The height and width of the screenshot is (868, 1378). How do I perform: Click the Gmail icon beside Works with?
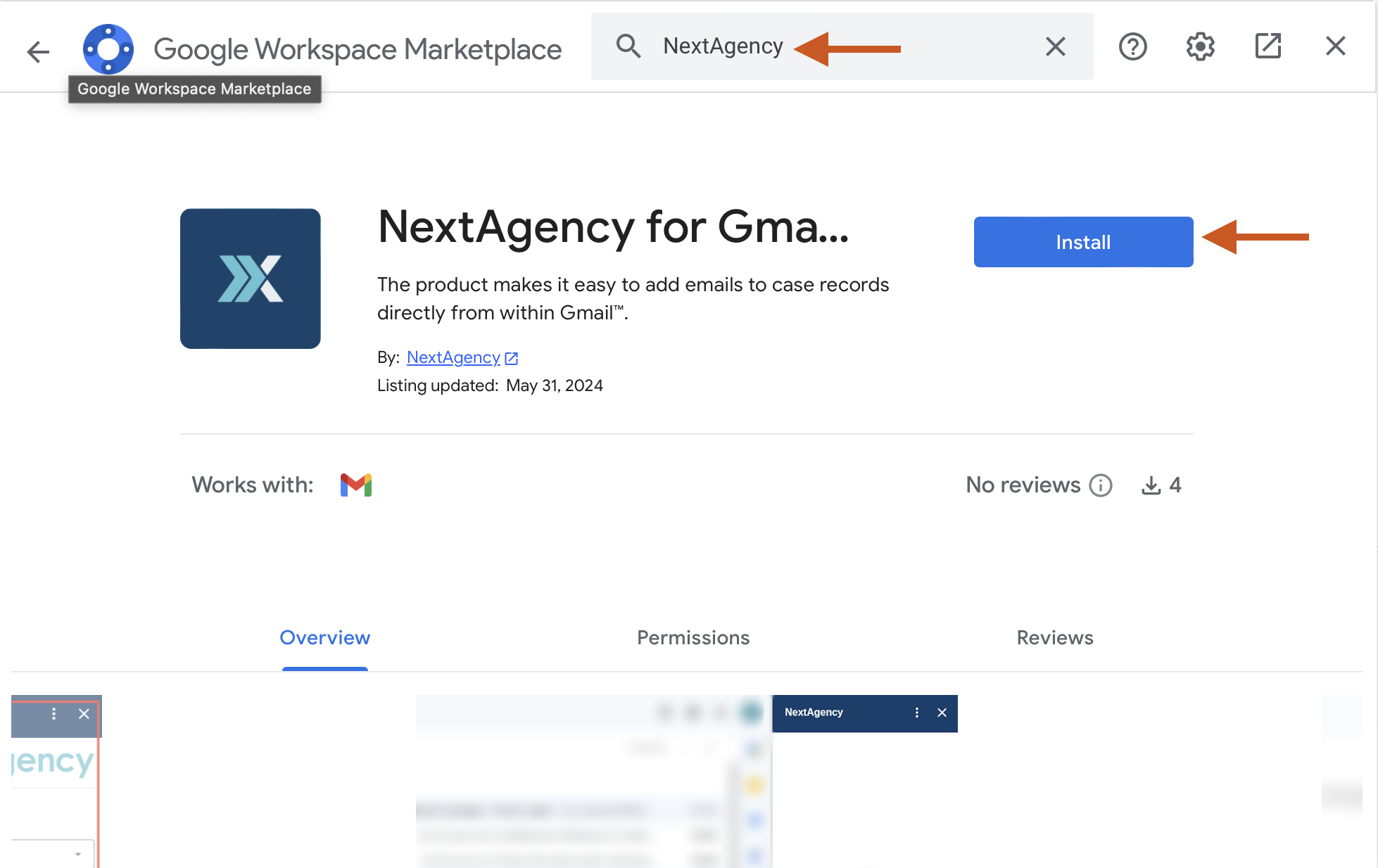356,485
